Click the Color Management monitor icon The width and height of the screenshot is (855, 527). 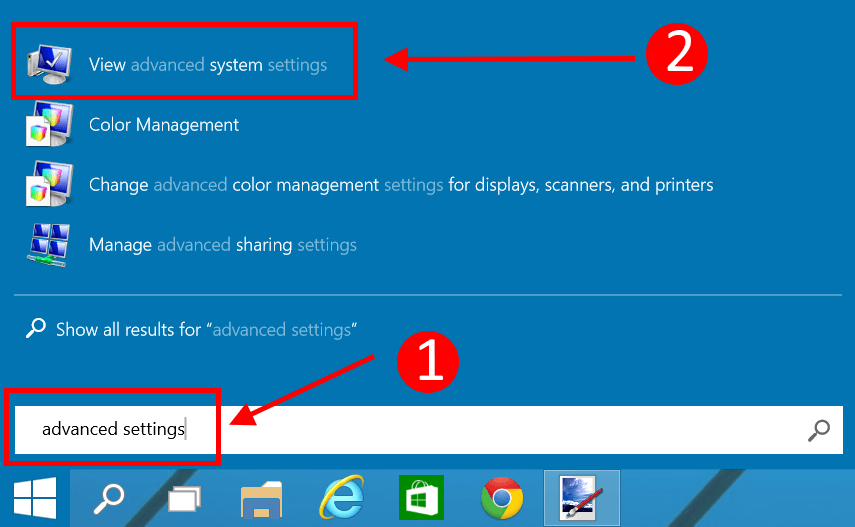[x=50, y=124]
